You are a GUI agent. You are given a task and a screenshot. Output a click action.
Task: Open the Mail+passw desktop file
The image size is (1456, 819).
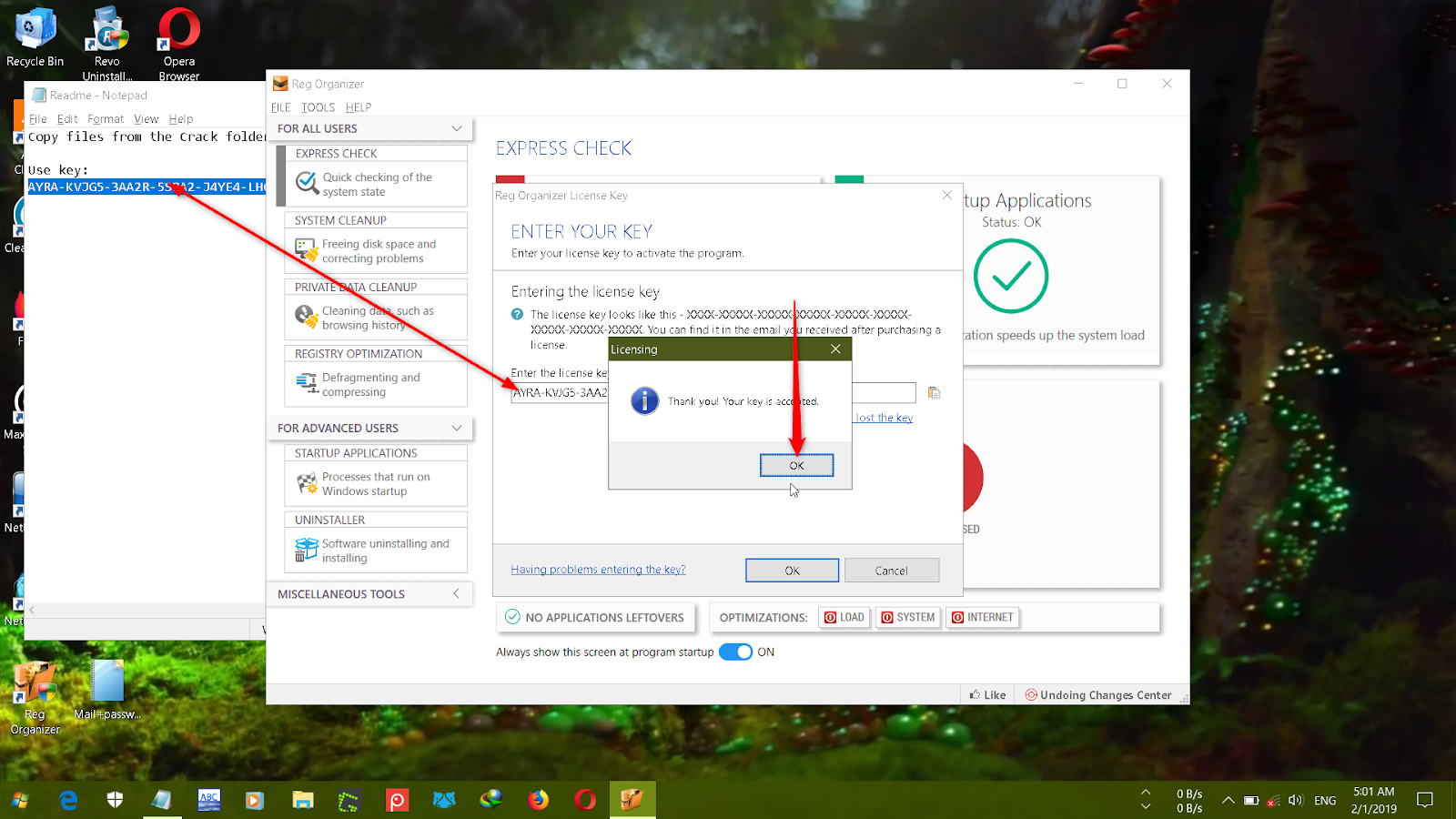point(107,691)
